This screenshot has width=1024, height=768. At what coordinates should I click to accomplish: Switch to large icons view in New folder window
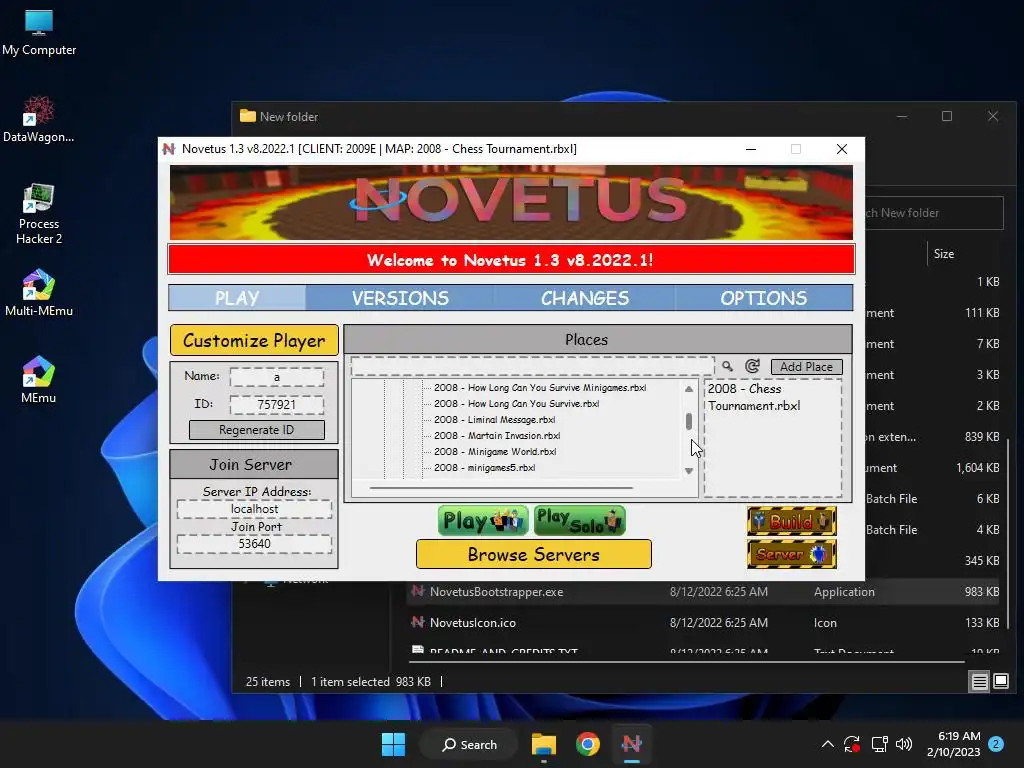1000,682
